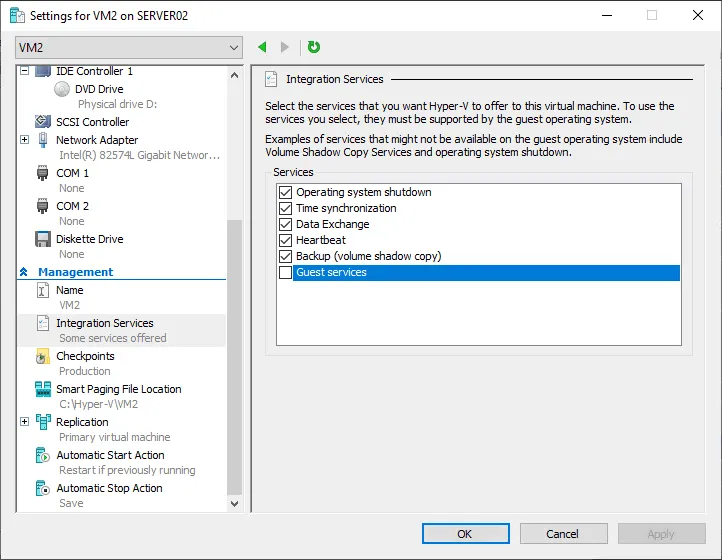Expand the Replication tree node
The height and width of the screenshot is (560, 722).
pyautogui.click(x=25, y=422)
